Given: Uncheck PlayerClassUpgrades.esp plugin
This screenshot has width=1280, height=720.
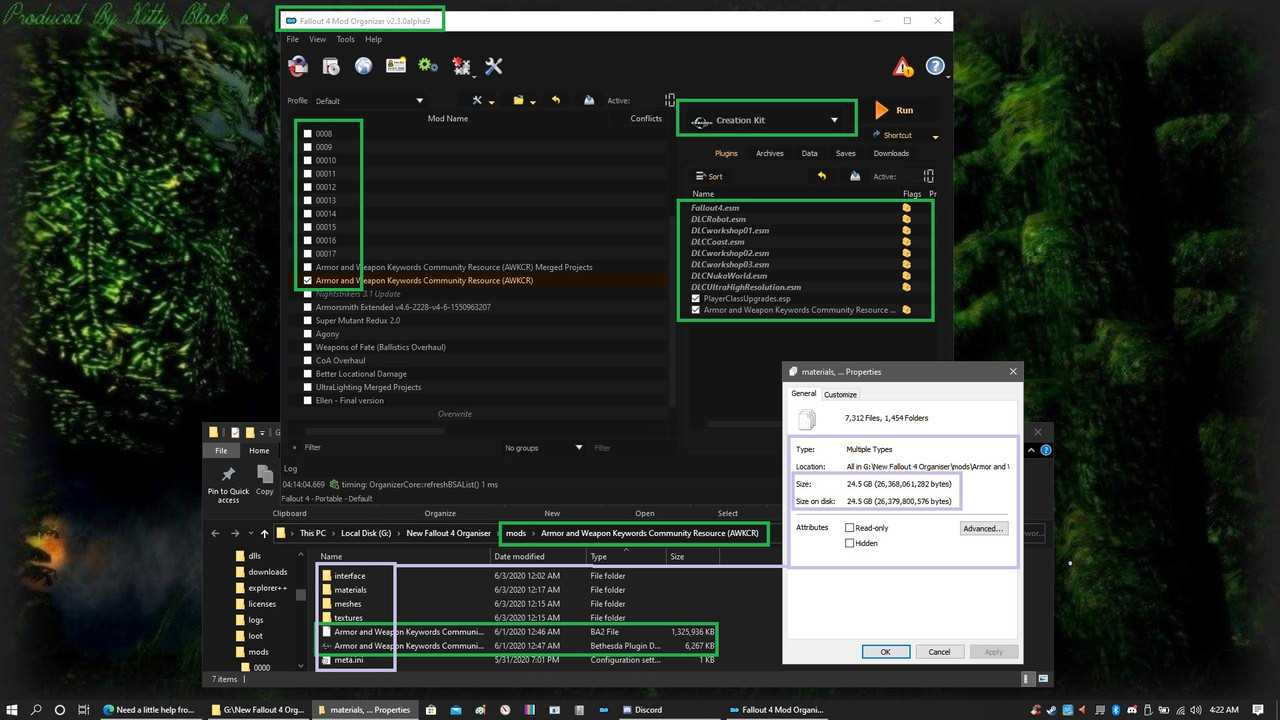Looking at the screenshot, I should tap(696, 298).
